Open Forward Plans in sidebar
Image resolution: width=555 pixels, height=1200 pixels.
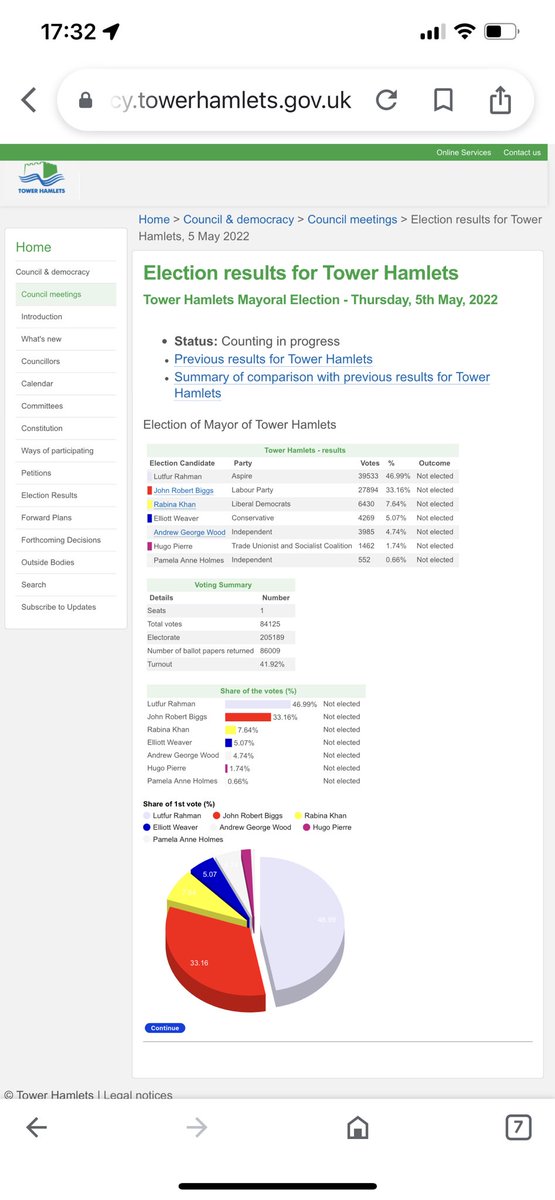tap(47, 518)
